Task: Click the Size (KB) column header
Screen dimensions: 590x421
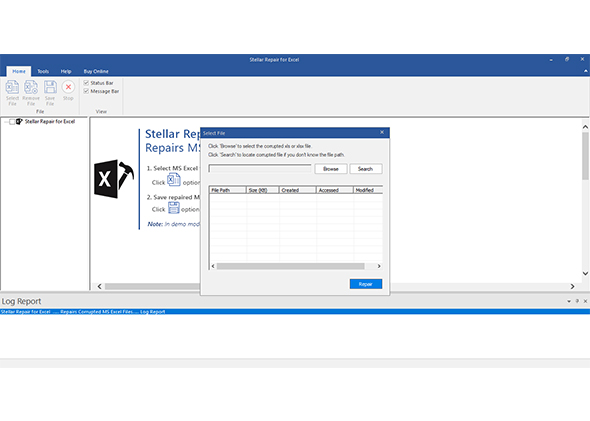Action: 263,190
